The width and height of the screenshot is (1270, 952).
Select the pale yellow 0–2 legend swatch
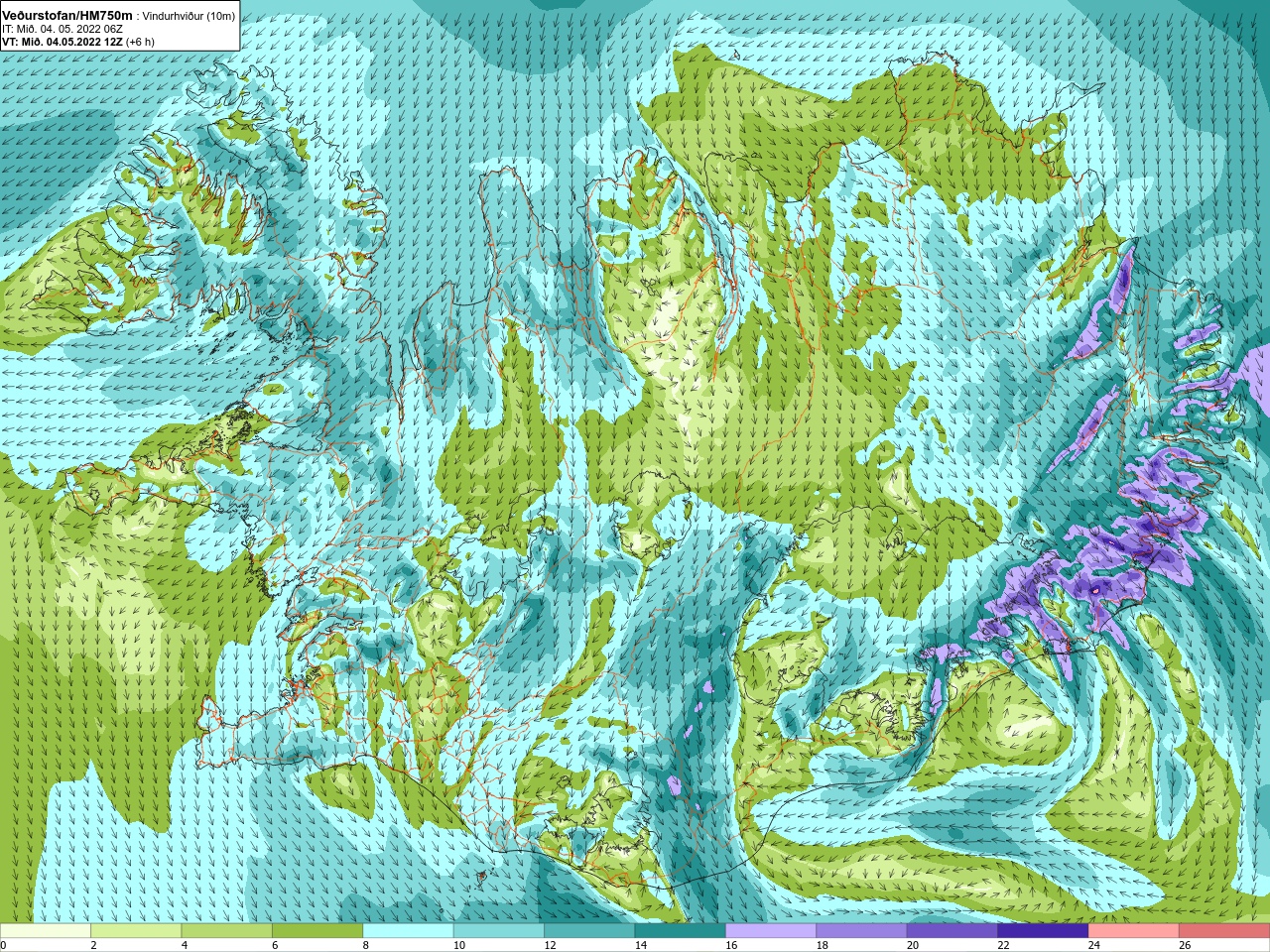pyautogui.click(x=46, y=931)
